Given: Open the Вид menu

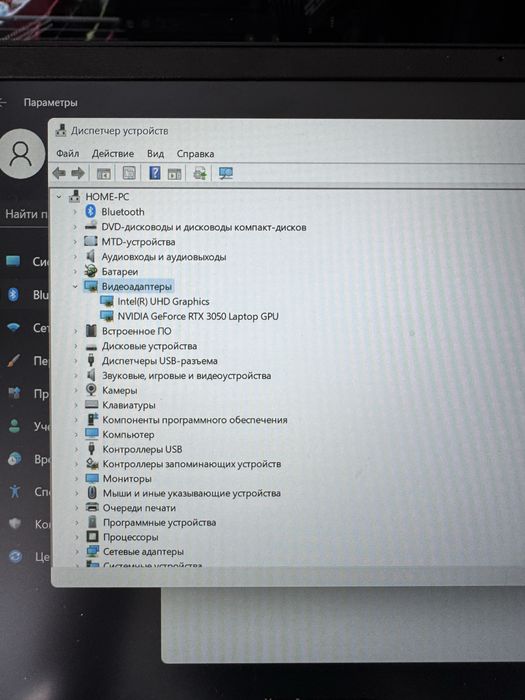Looking at the screenshot, I should (155, 154).
